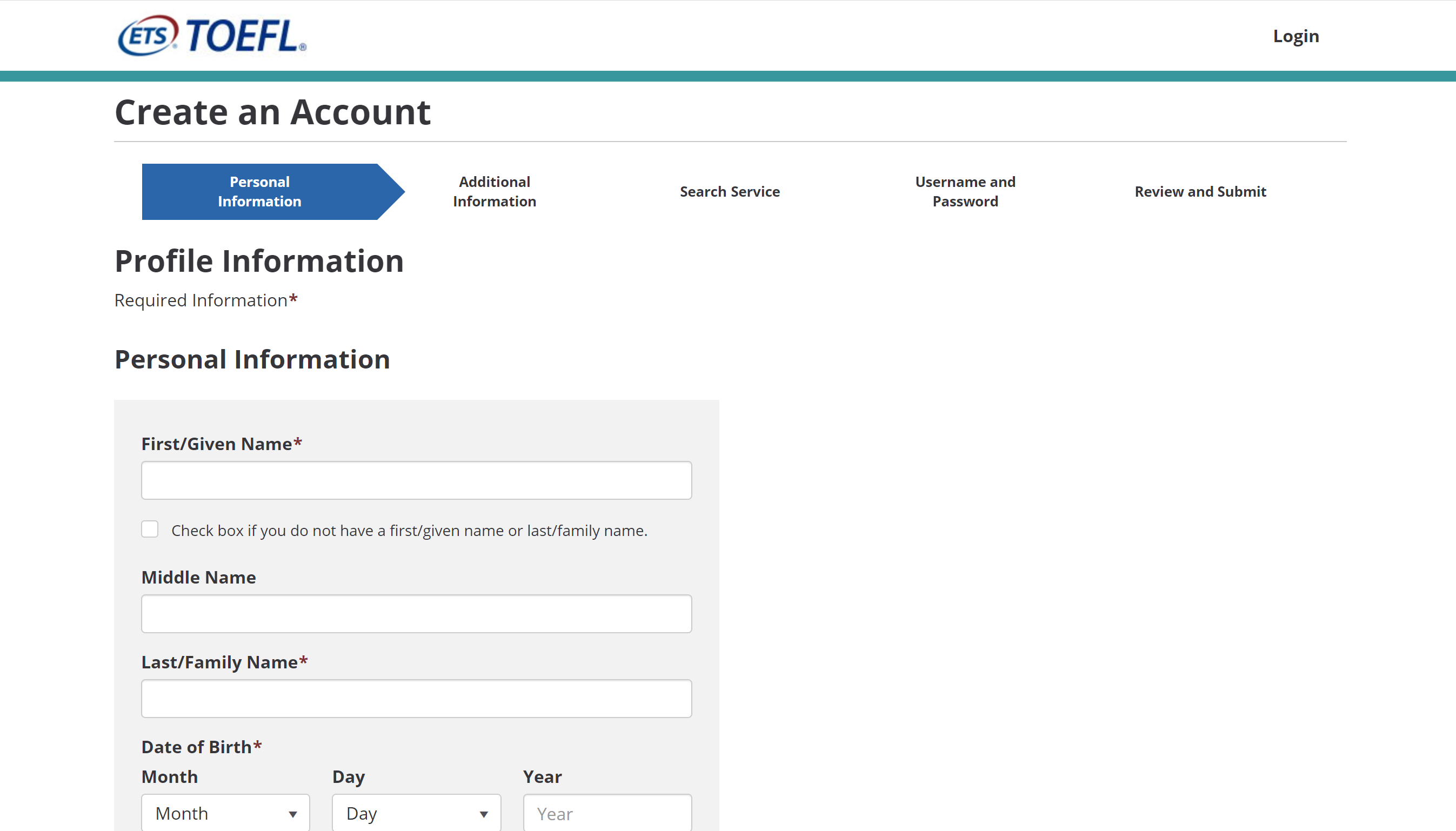Click the Month dropdown arrow
Image resolution: width=1456 pixels, height=831 pixels.
293,814
